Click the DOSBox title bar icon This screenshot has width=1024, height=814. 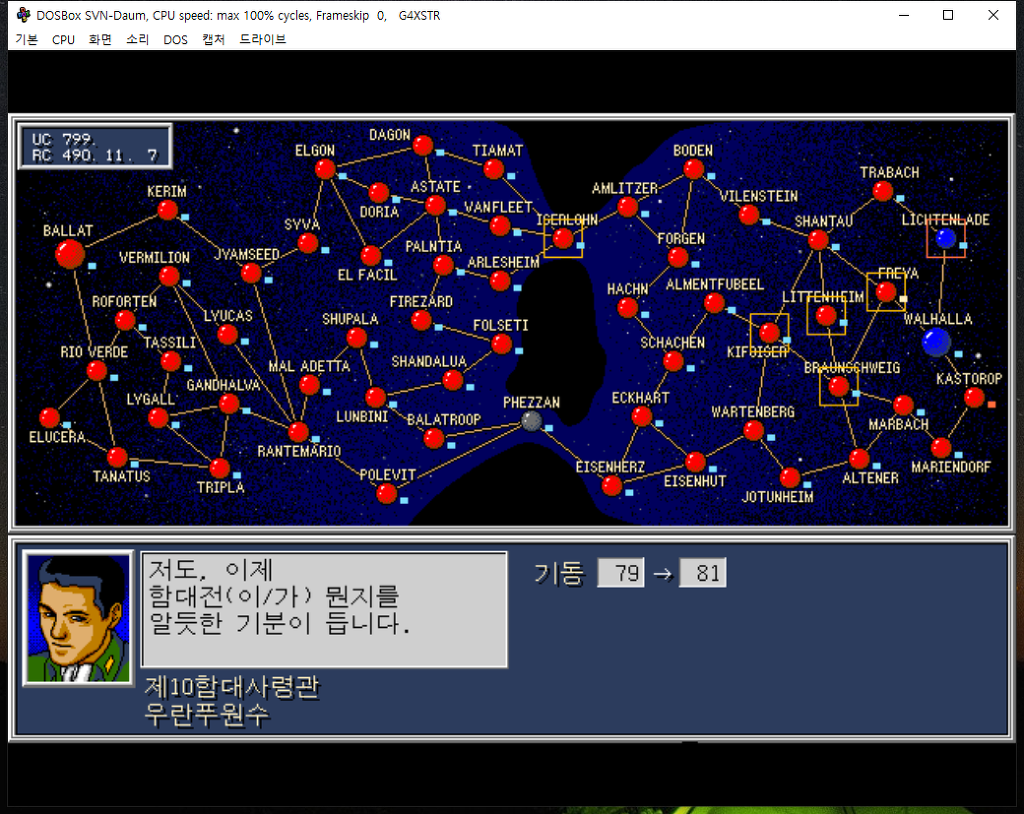click(24, 15)
